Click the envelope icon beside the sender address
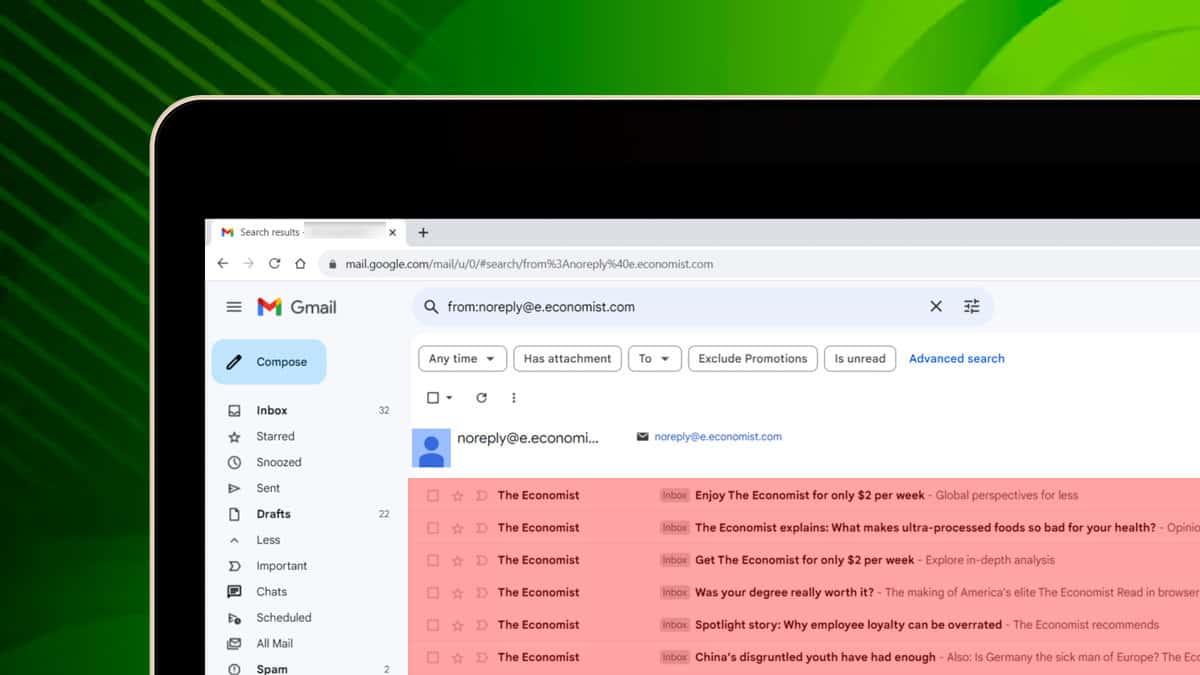Screen dimensions: 1200x675 coord(642,437)
